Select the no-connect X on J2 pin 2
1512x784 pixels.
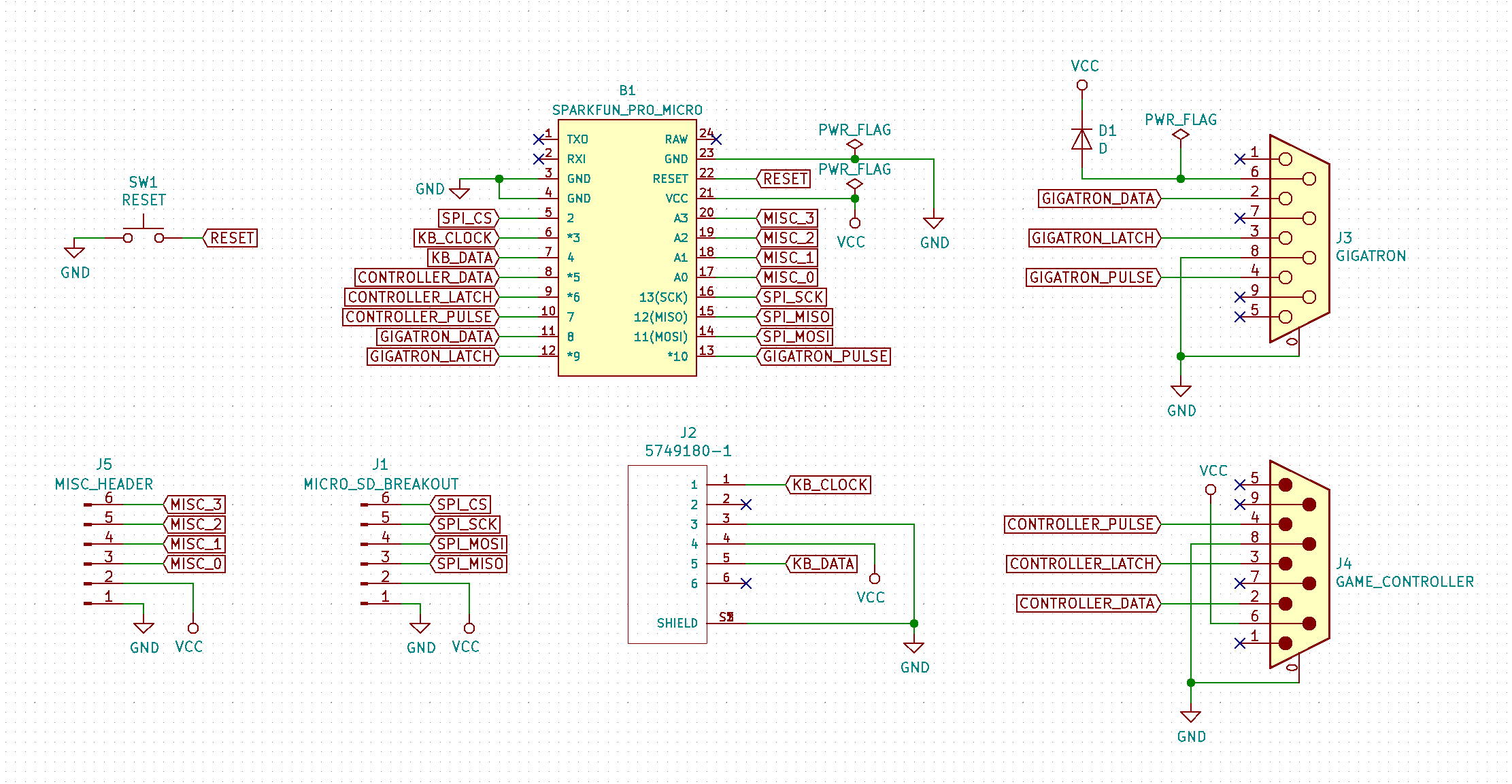pos(746,505)
